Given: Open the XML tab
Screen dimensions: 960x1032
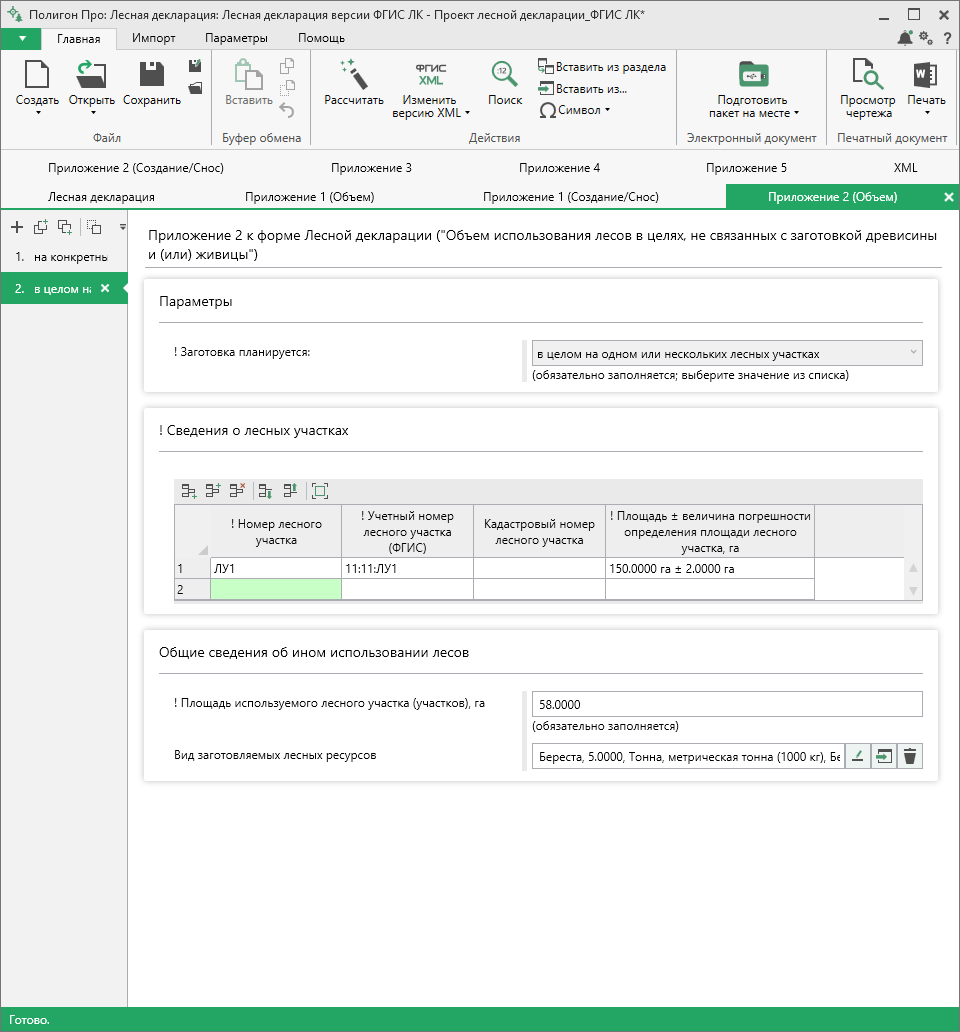Looking at the screenshot, I should tap(905, 168).
